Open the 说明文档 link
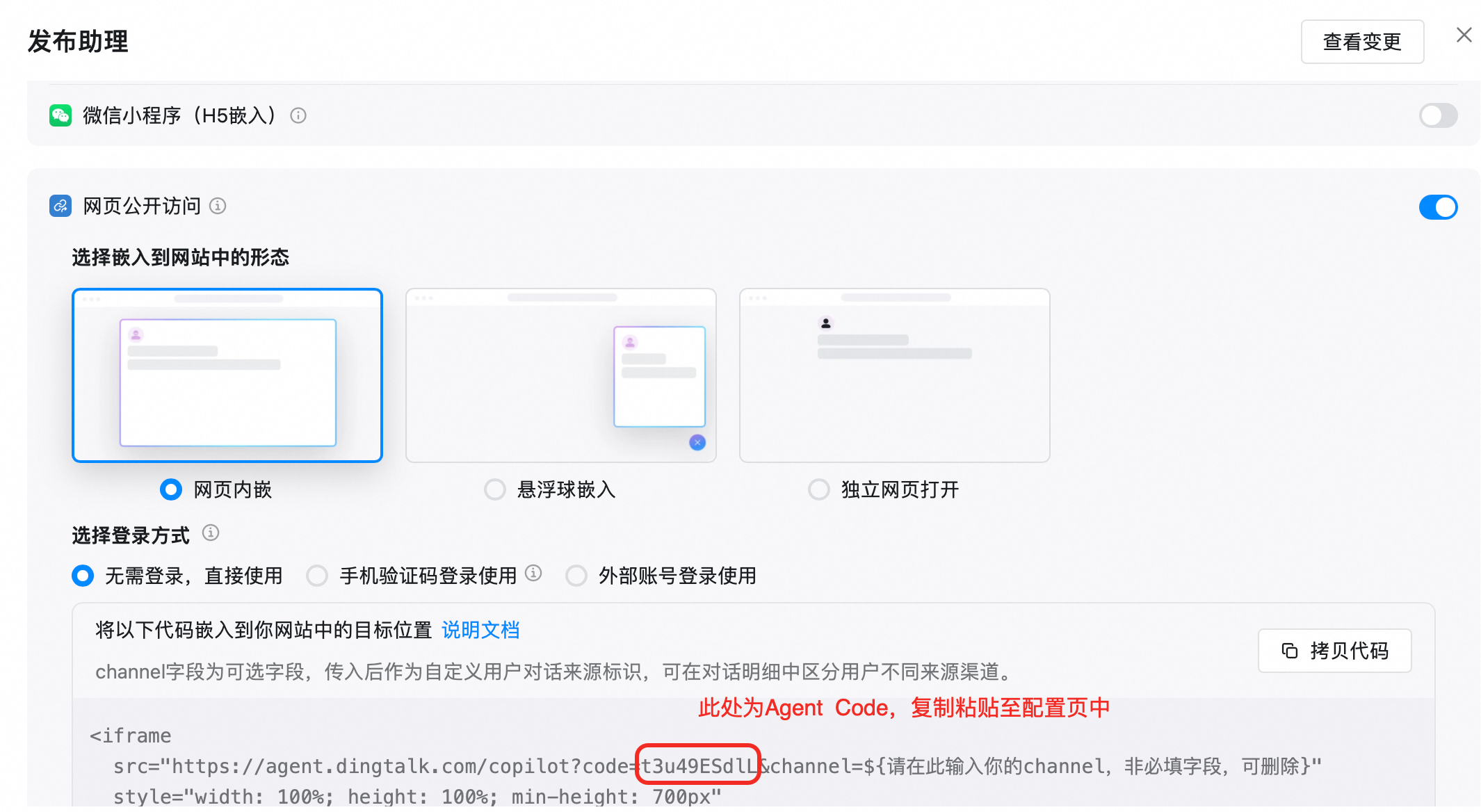The height and width of the screenshot is (812, 1481). (480, 630)
